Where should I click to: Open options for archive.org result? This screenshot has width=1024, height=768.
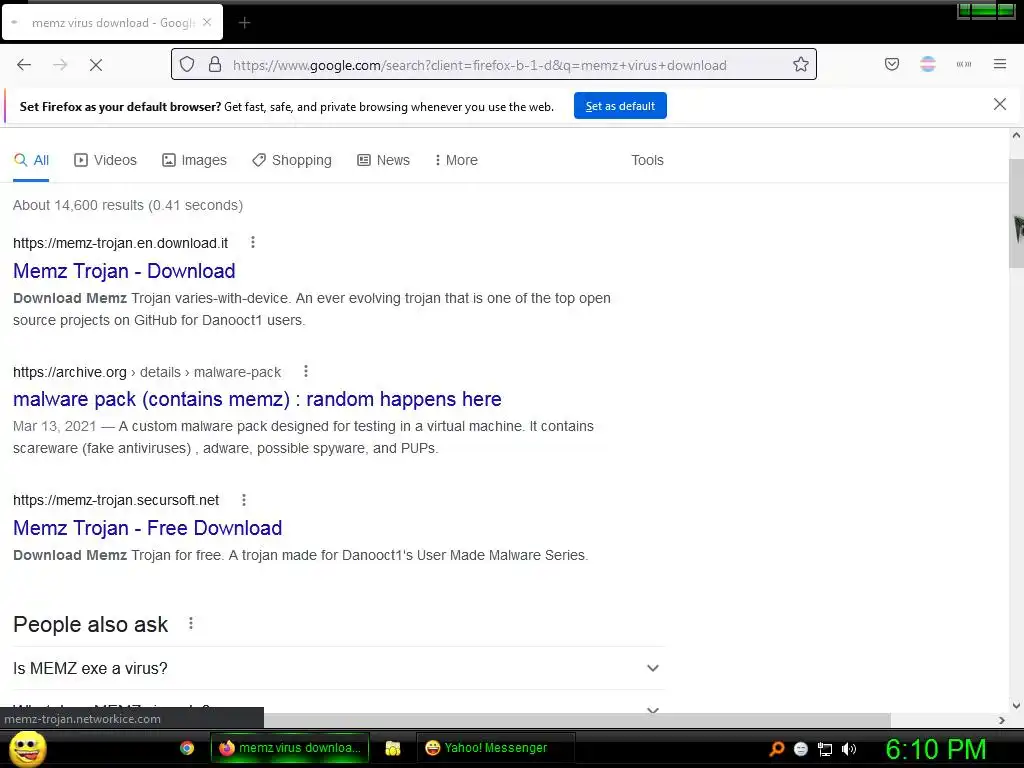coord(306,371)
